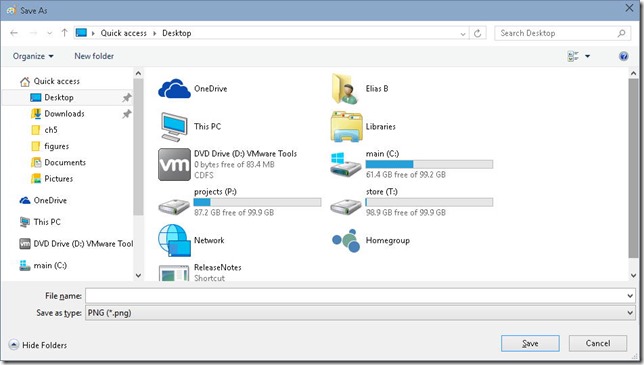Select ch5 folder in navigation pane
The height and width of the screenshot is (365, 644).
tap(51, 130)
